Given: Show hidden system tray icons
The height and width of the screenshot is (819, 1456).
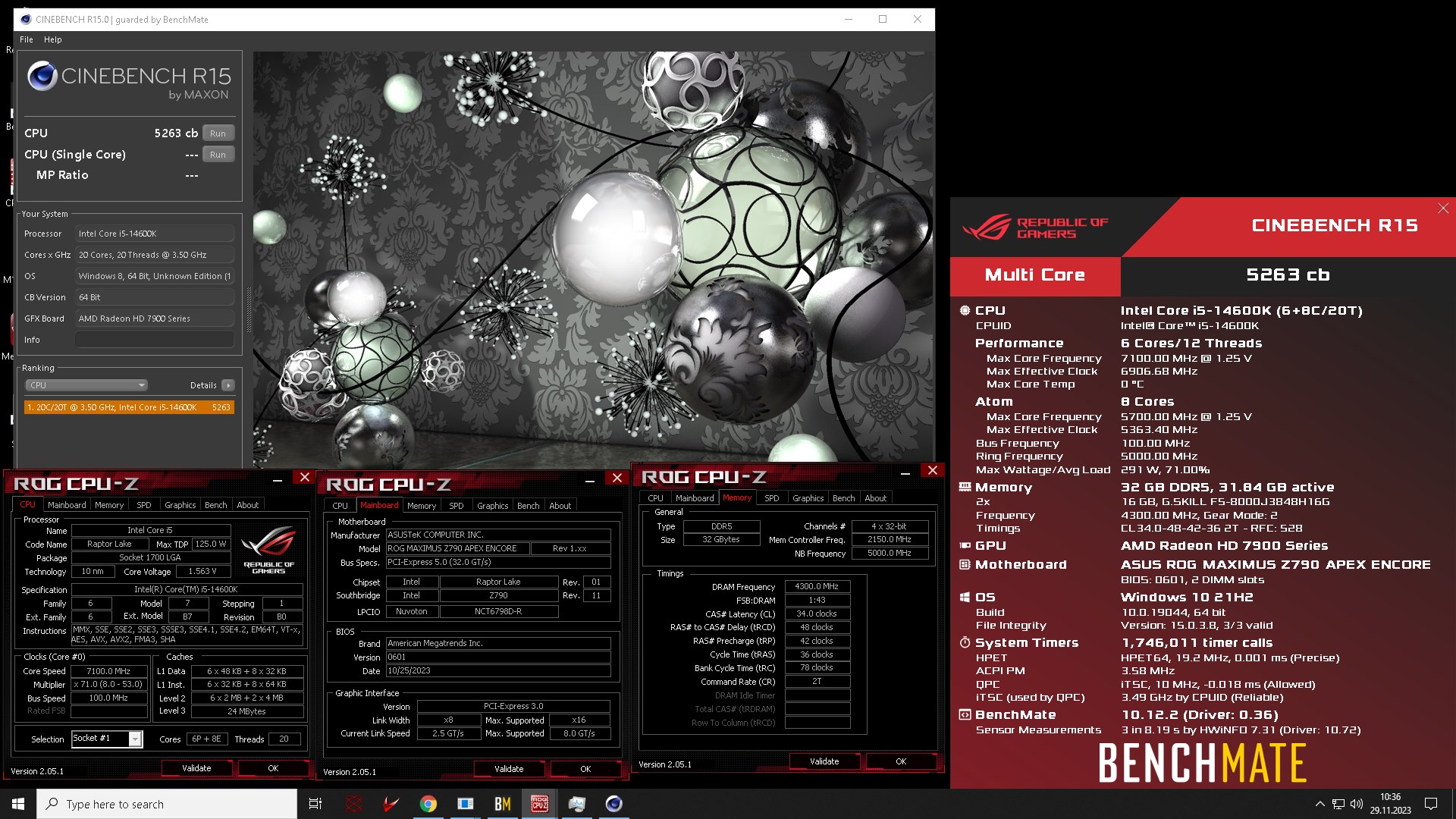Looking at the screenshot, I should [1319, 804].
